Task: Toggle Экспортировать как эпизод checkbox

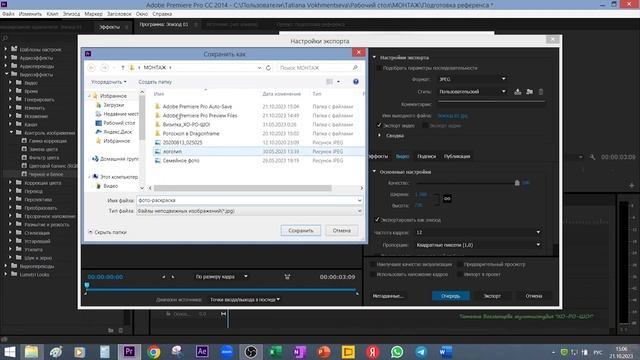Action: 377,220
